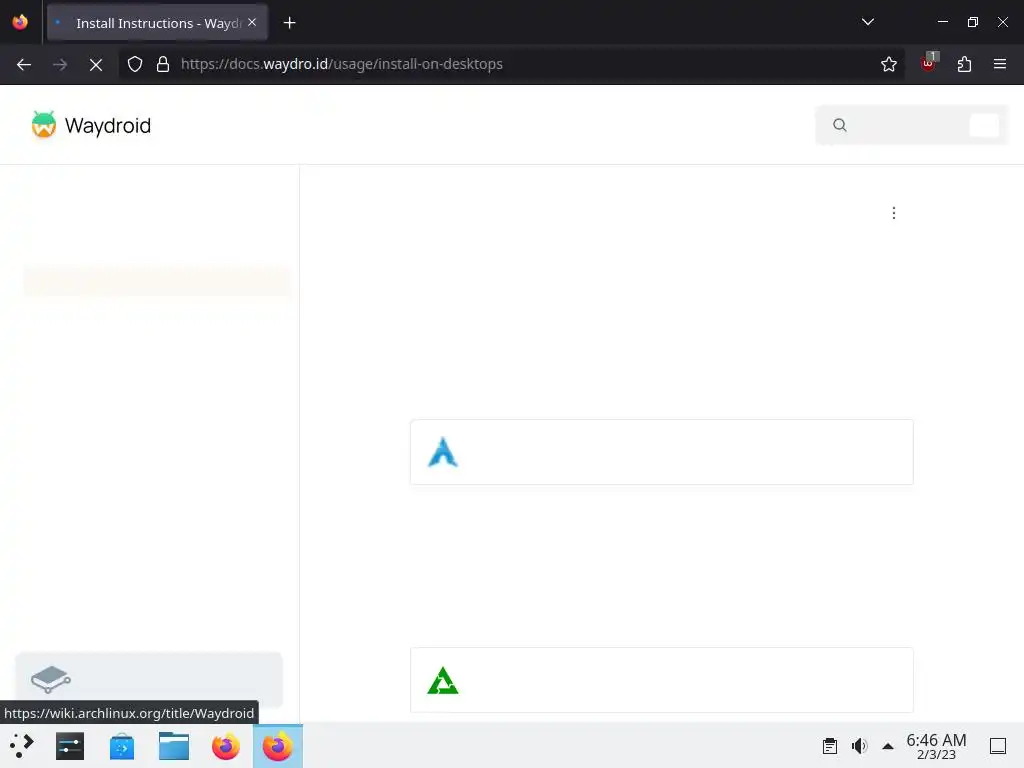Click the Arch Linux logo

click(x=443, y=452)
